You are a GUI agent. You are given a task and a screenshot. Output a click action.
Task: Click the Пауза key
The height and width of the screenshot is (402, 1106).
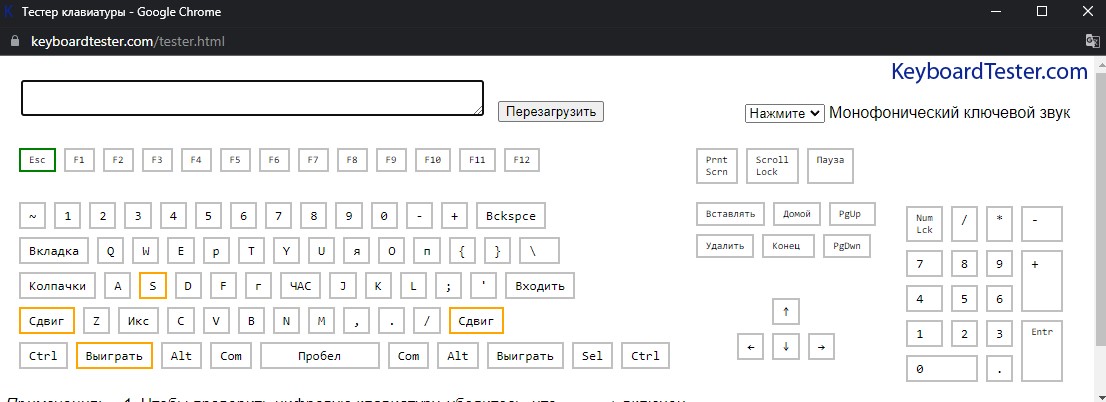pyautogui.click(x=830, y=166)
